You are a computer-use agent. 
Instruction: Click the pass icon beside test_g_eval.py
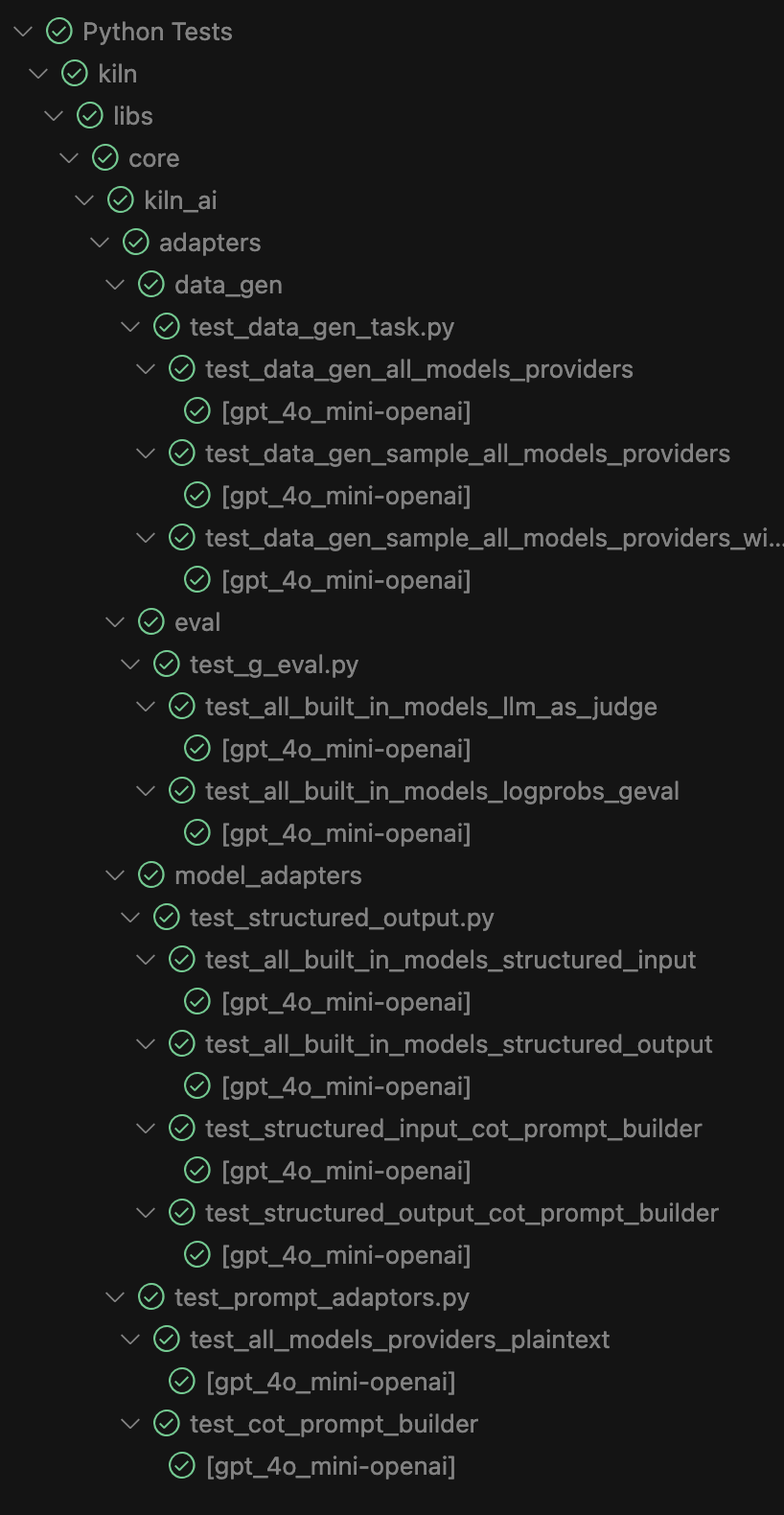(166, 664)
